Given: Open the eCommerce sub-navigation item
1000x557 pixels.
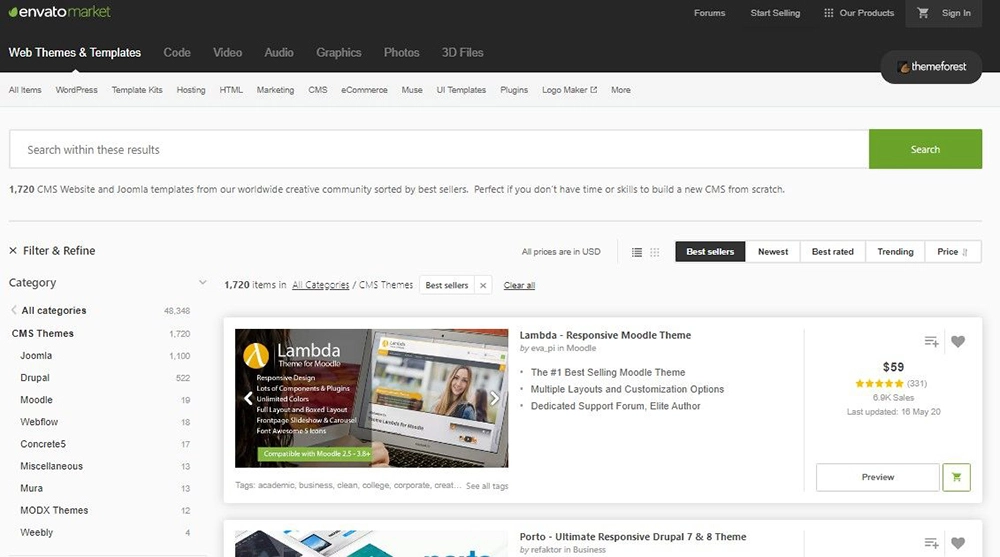Looking at the screenshot, I should [x=364, y=90].
